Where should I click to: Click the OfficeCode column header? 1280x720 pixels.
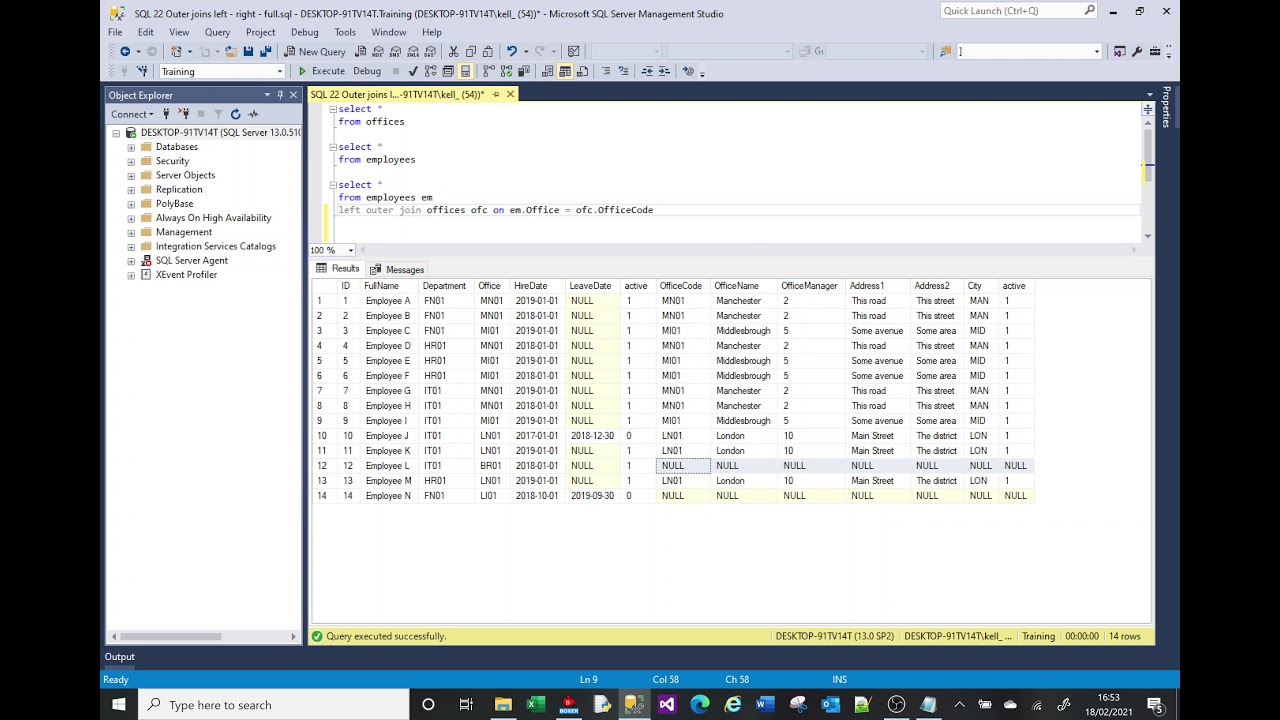[x=680, y=286]
